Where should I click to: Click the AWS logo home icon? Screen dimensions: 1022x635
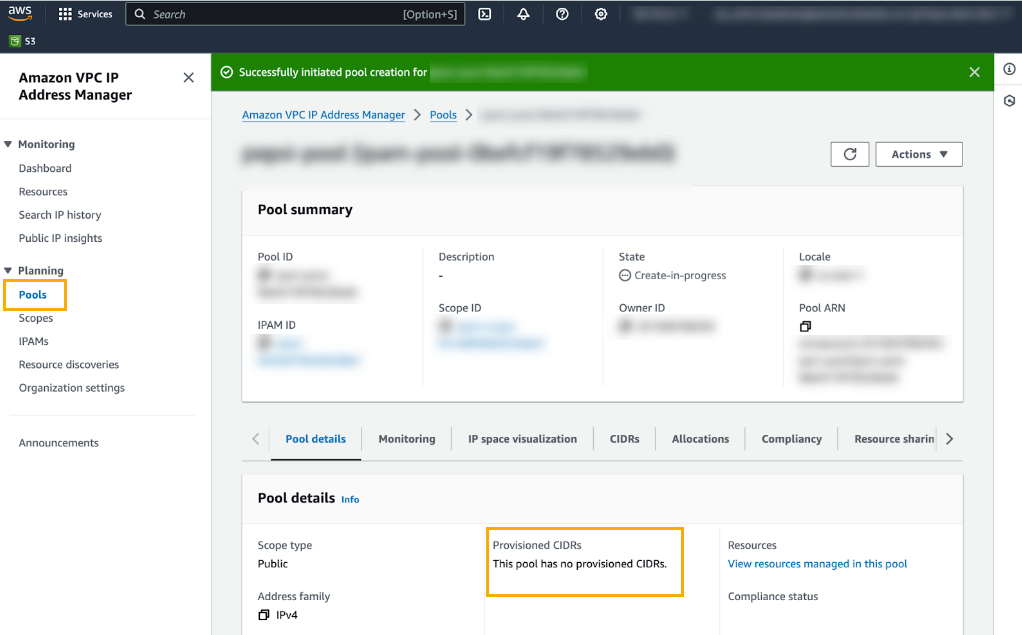pyautogui.click(x=21, y=13)
